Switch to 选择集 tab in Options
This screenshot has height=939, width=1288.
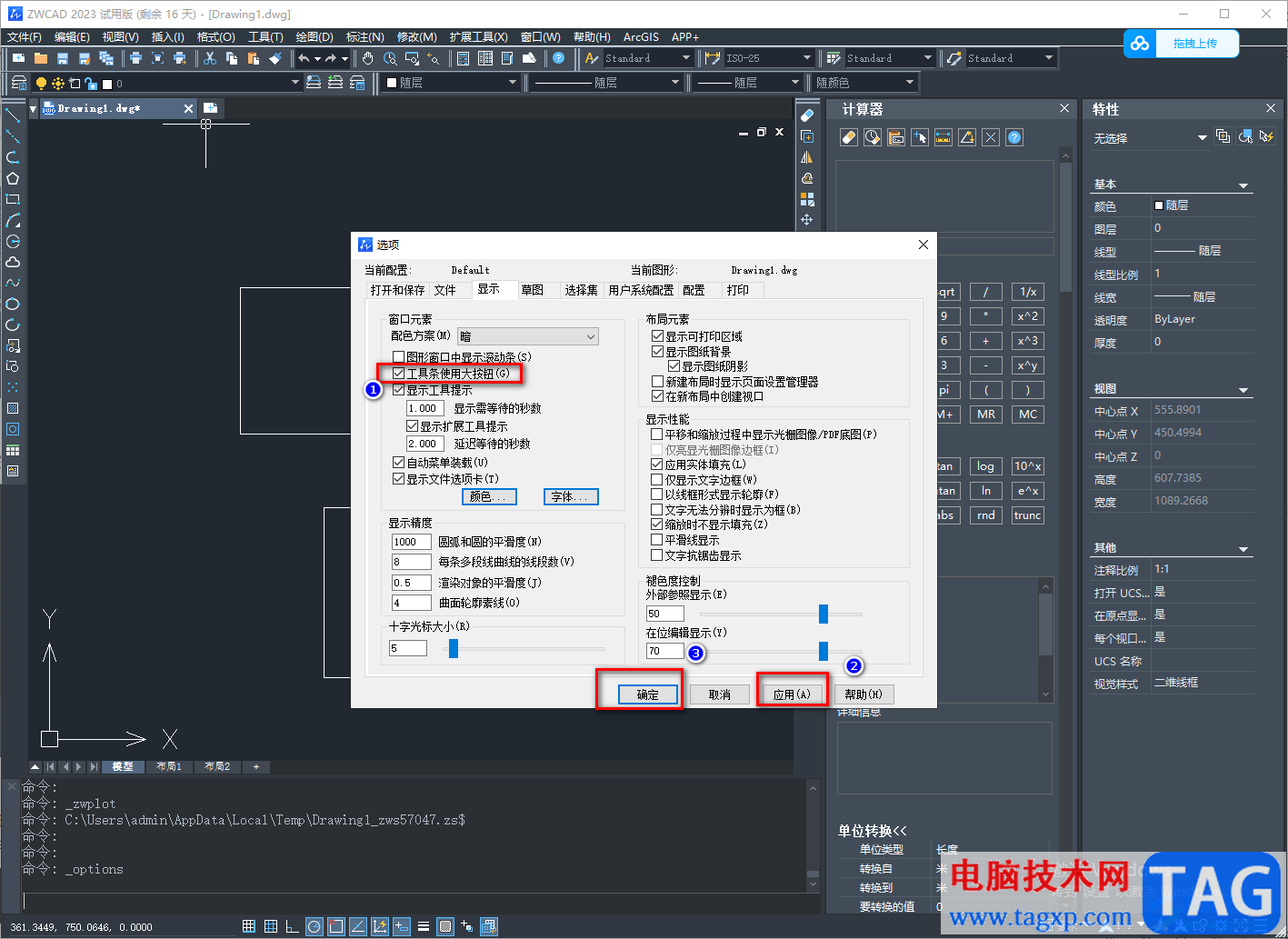(581, 290)
